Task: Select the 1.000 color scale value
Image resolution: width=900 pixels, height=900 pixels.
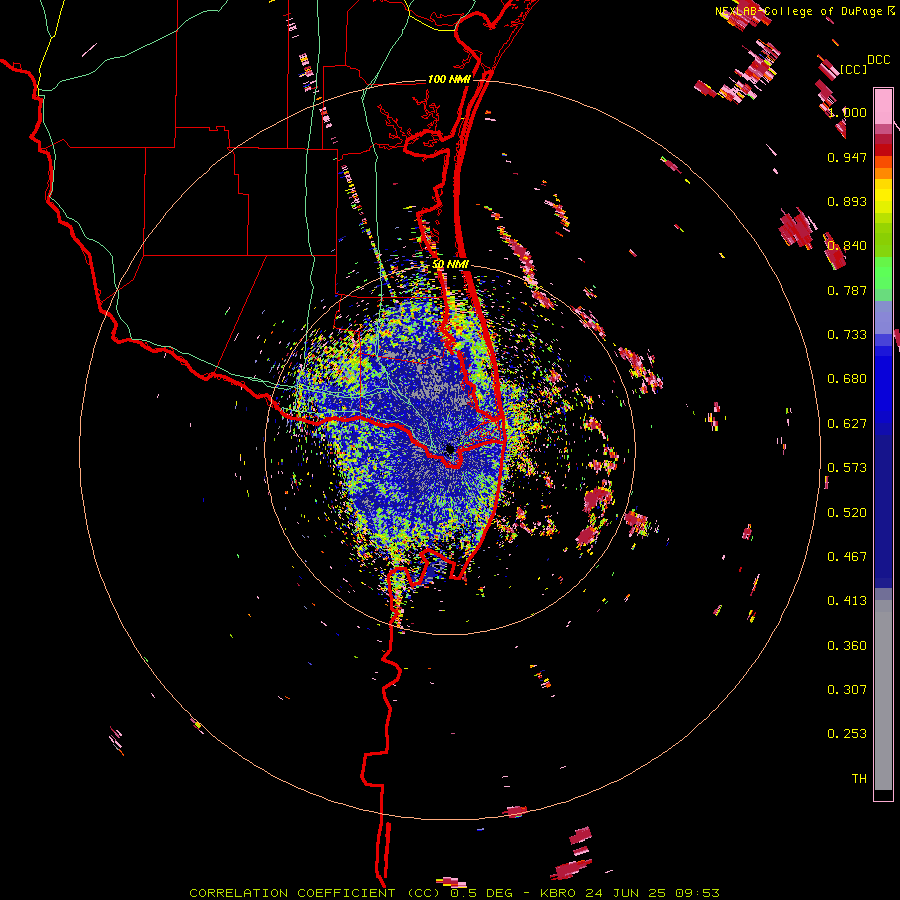Action: [847, 112]
